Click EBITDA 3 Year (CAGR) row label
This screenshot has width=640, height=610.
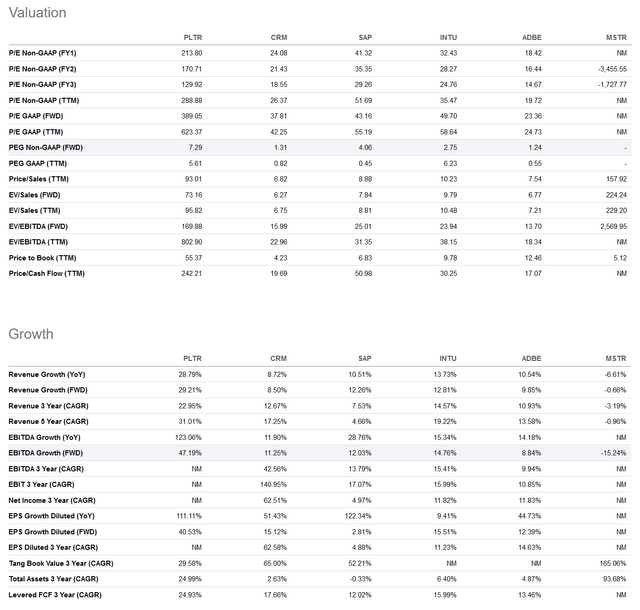coord(46,469)
